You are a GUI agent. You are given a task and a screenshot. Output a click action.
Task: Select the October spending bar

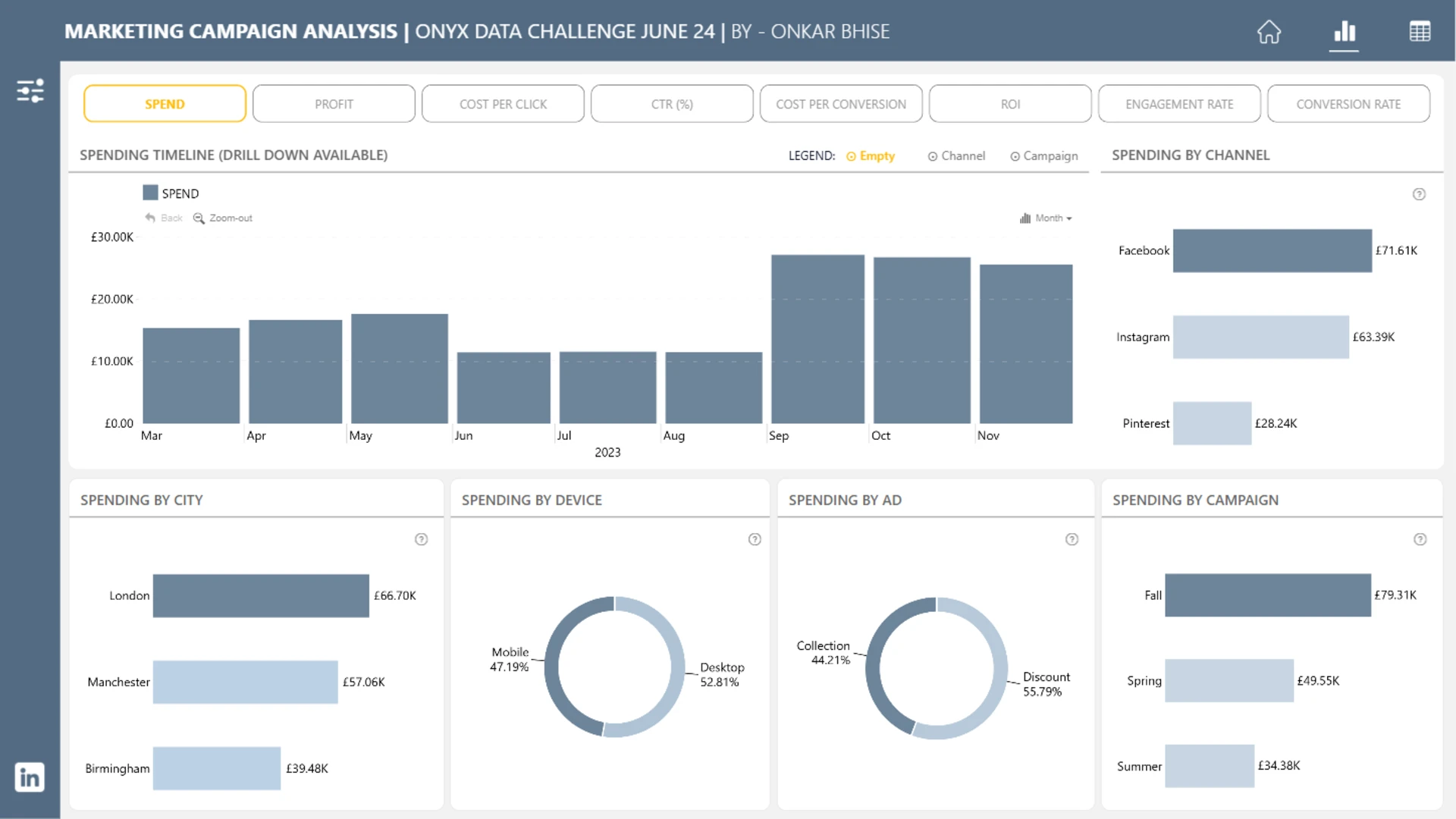(x=921, y=340)
